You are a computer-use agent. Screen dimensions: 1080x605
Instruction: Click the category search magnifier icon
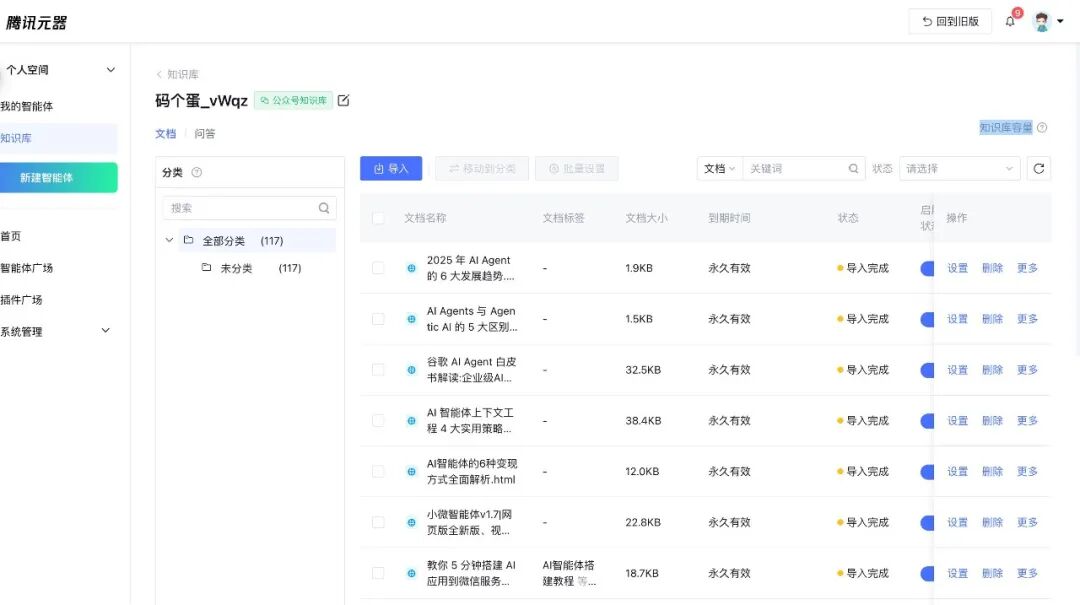(324, 208)
